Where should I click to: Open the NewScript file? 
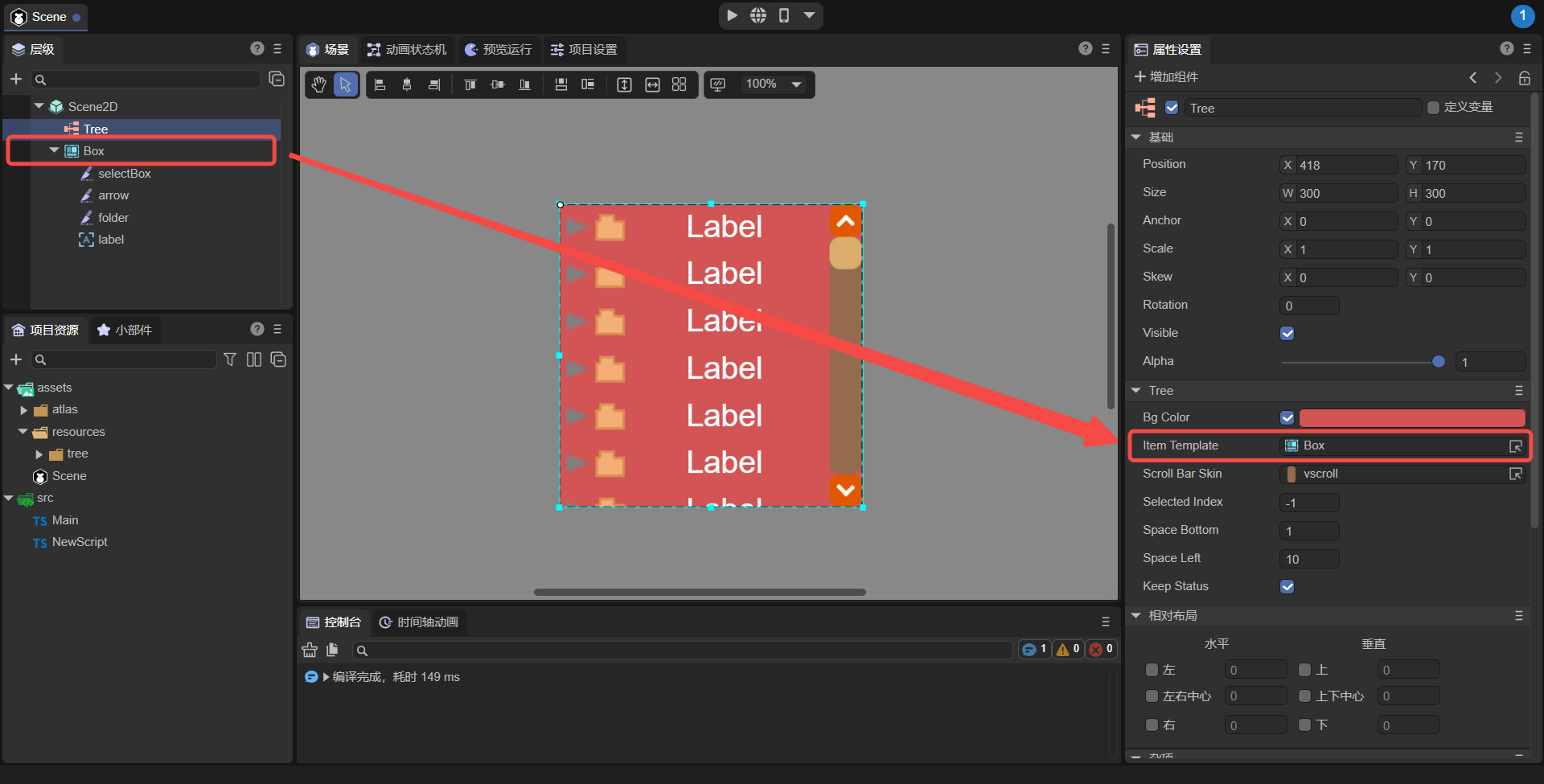click(x=79, y=543)
